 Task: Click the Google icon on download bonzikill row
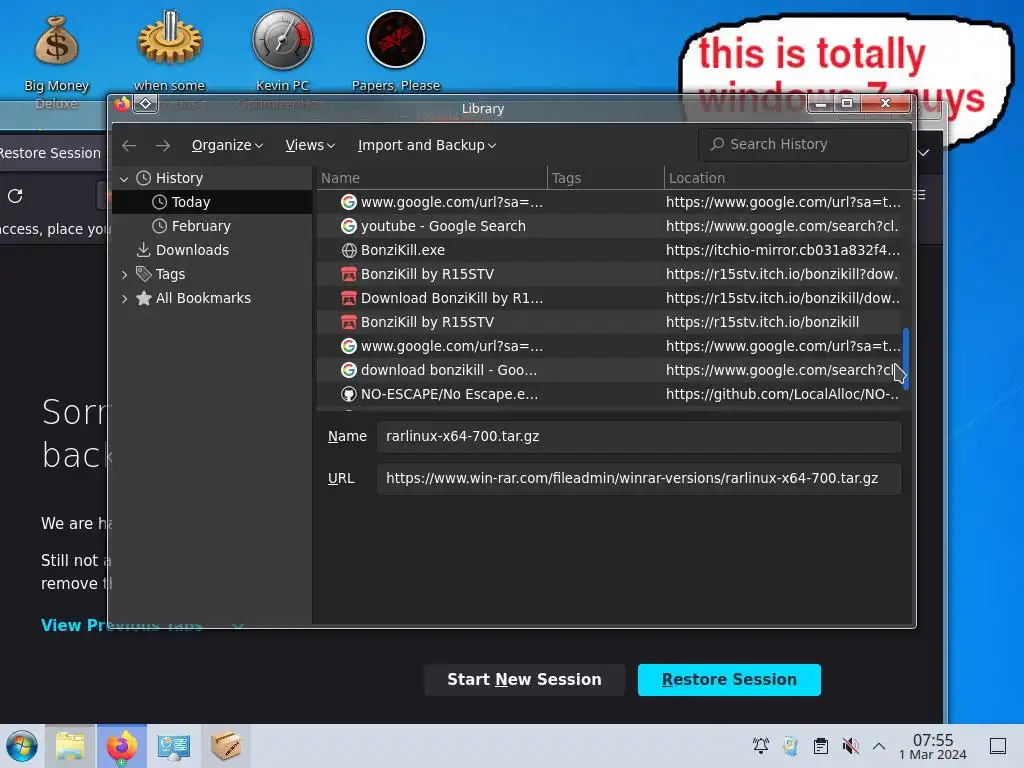[x=349, y=370]
